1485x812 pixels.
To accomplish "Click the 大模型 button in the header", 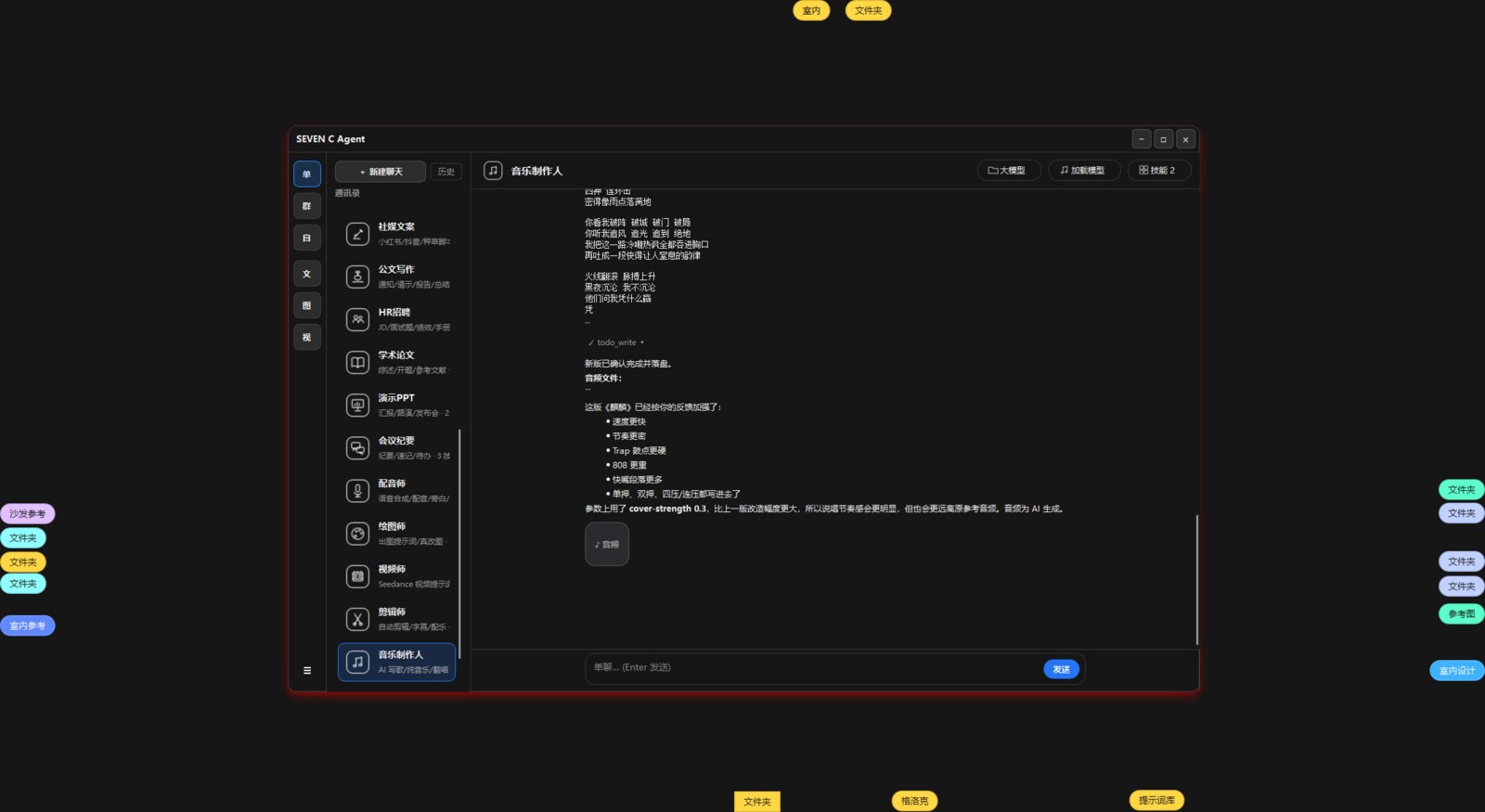I will (1009, 171).
